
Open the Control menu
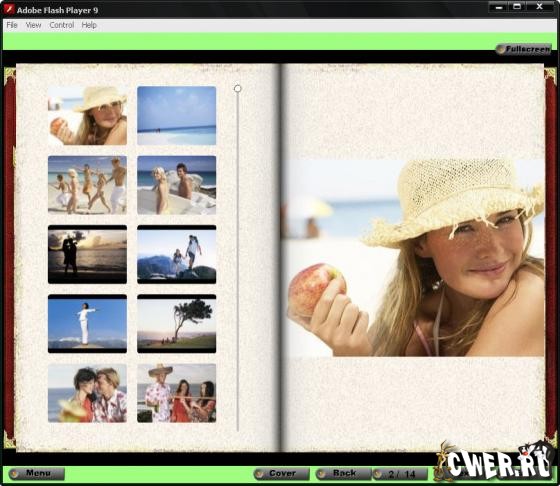pyautogui.click(x=62, y=25)
